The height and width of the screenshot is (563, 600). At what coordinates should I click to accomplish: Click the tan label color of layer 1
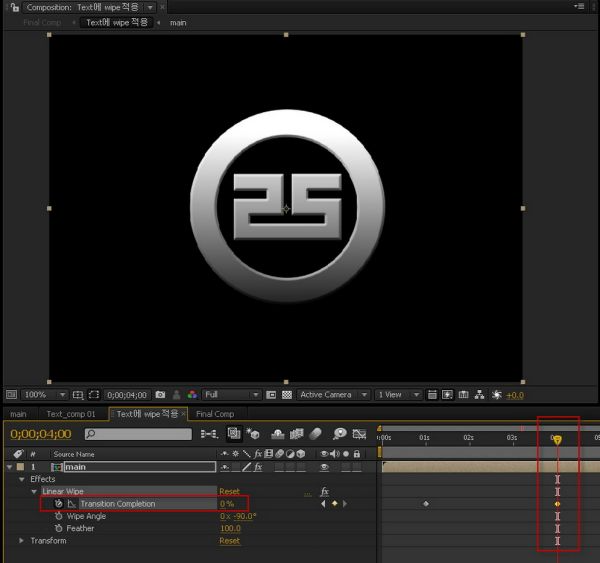[20, 467]
